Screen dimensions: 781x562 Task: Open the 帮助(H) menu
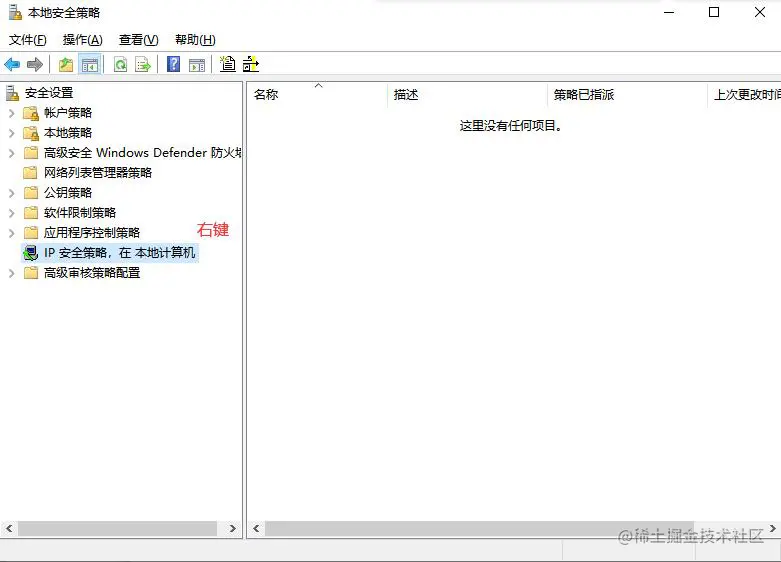click(x=195, y=40)
